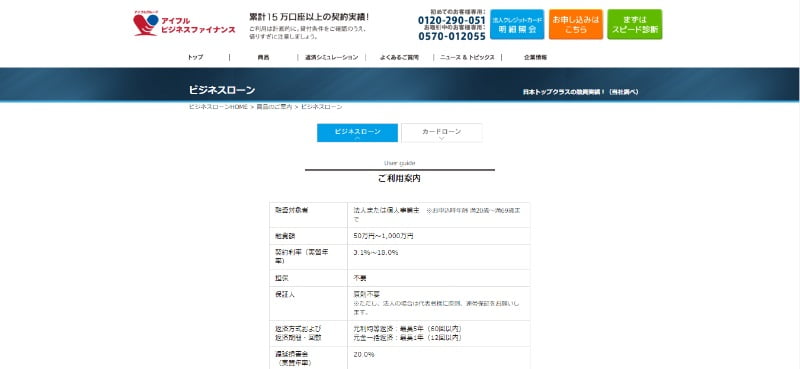
Task: Click the 日本トップクラスの融資実績 banner text
Action: [x=581, y=92]
